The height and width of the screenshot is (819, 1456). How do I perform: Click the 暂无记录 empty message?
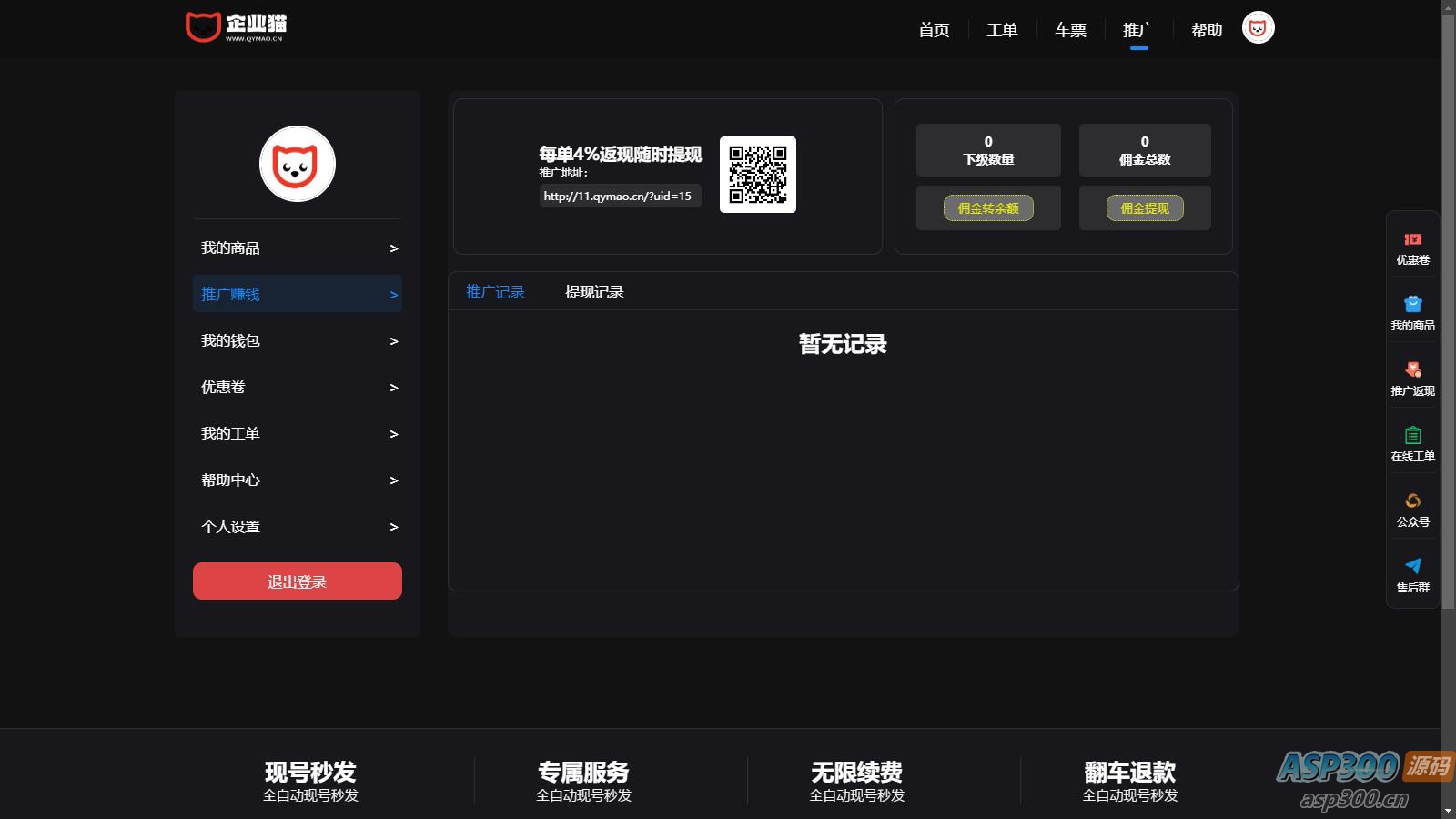click(843, 344)
